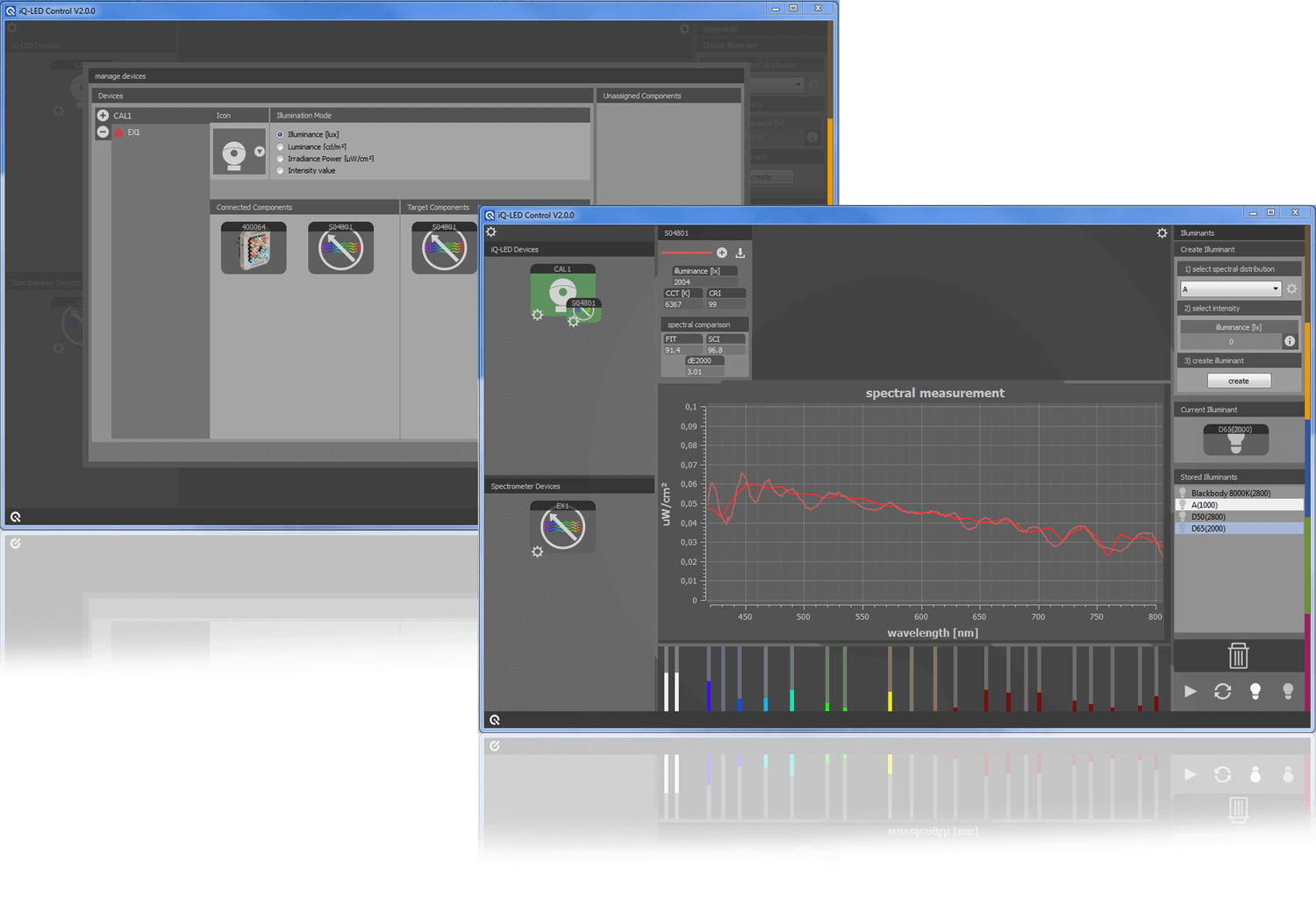Image resolution: width=1316 pixels, height=912 pixels.
Task: Open the spectral distribution dropdown showing A
Action: (x=1231, y=289)
